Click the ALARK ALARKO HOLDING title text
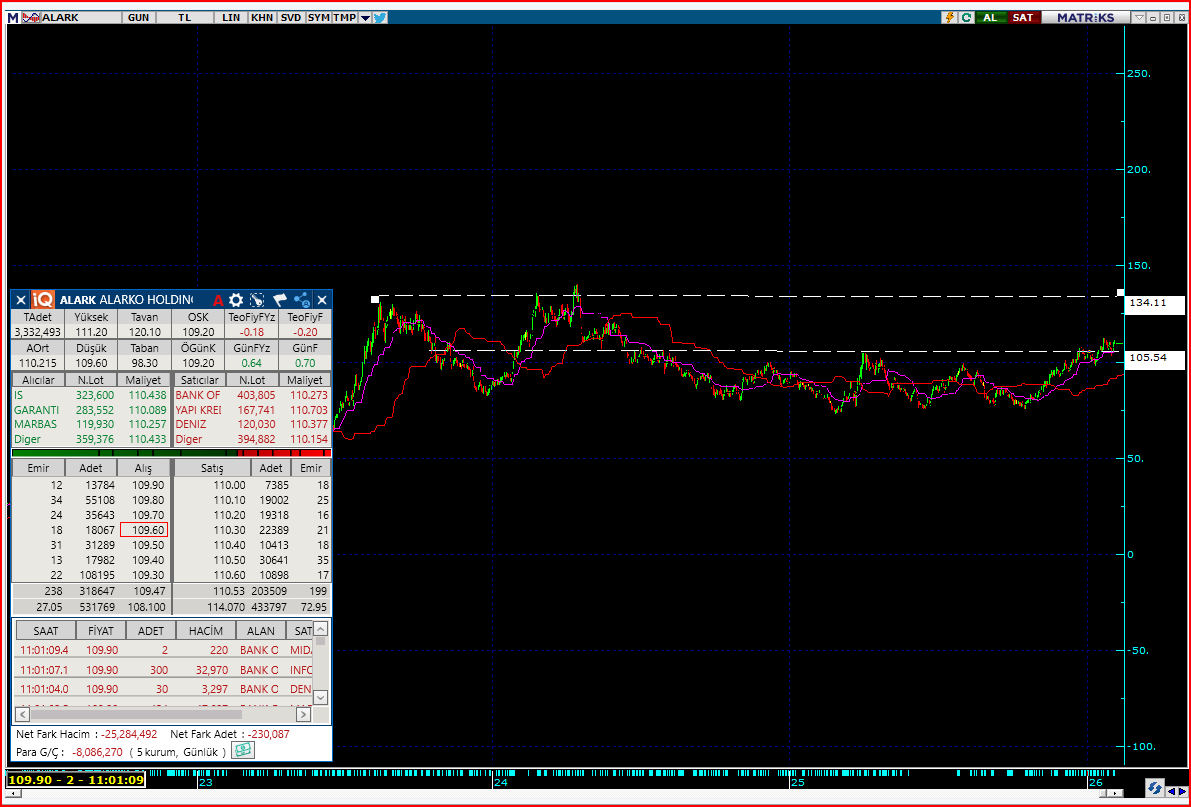The width and height of the screenshot is (1191, 807). (x=126, y=300)
